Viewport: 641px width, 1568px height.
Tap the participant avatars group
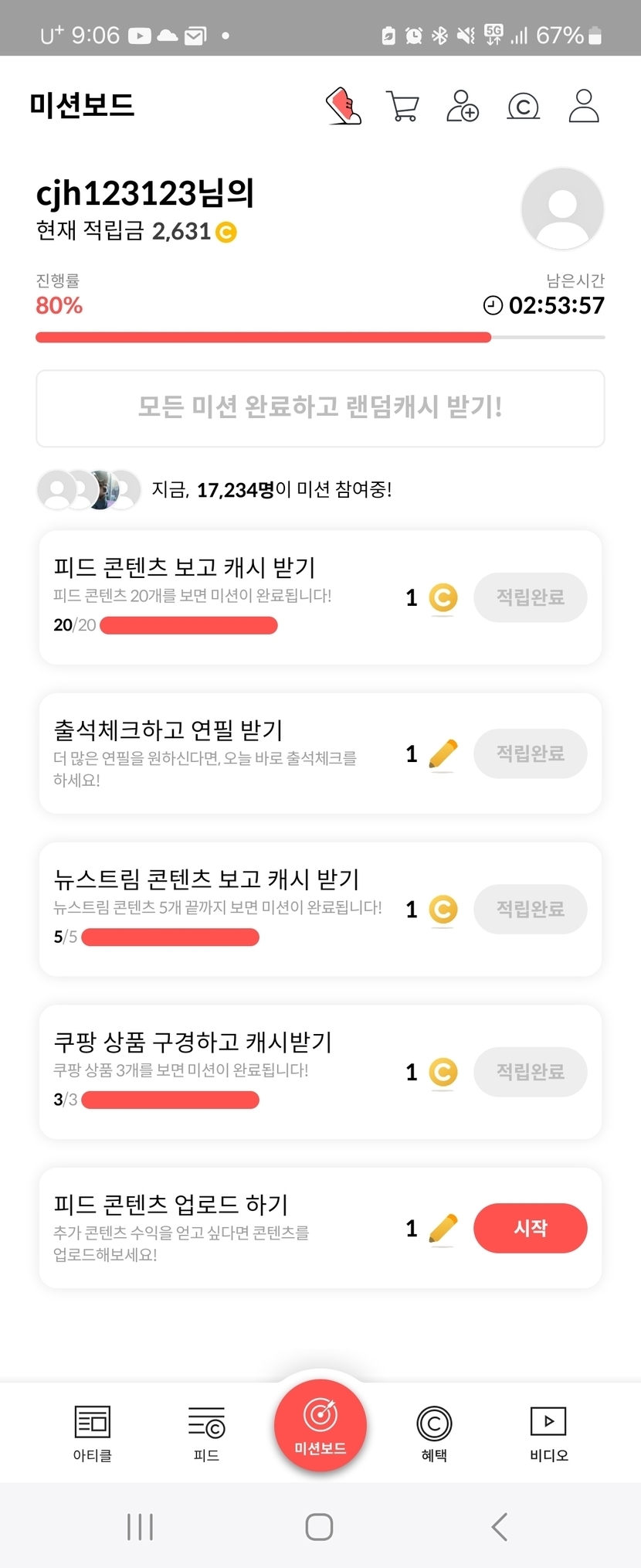pyautogui.click(x=89, y=489)
